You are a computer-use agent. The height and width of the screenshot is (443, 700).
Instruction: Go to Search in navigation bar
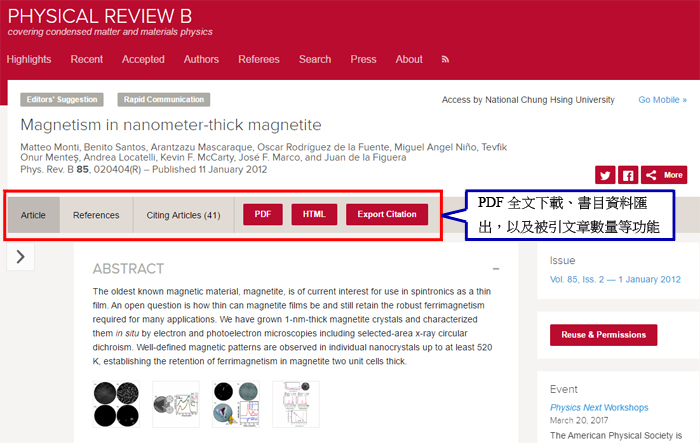coord(314,59)
